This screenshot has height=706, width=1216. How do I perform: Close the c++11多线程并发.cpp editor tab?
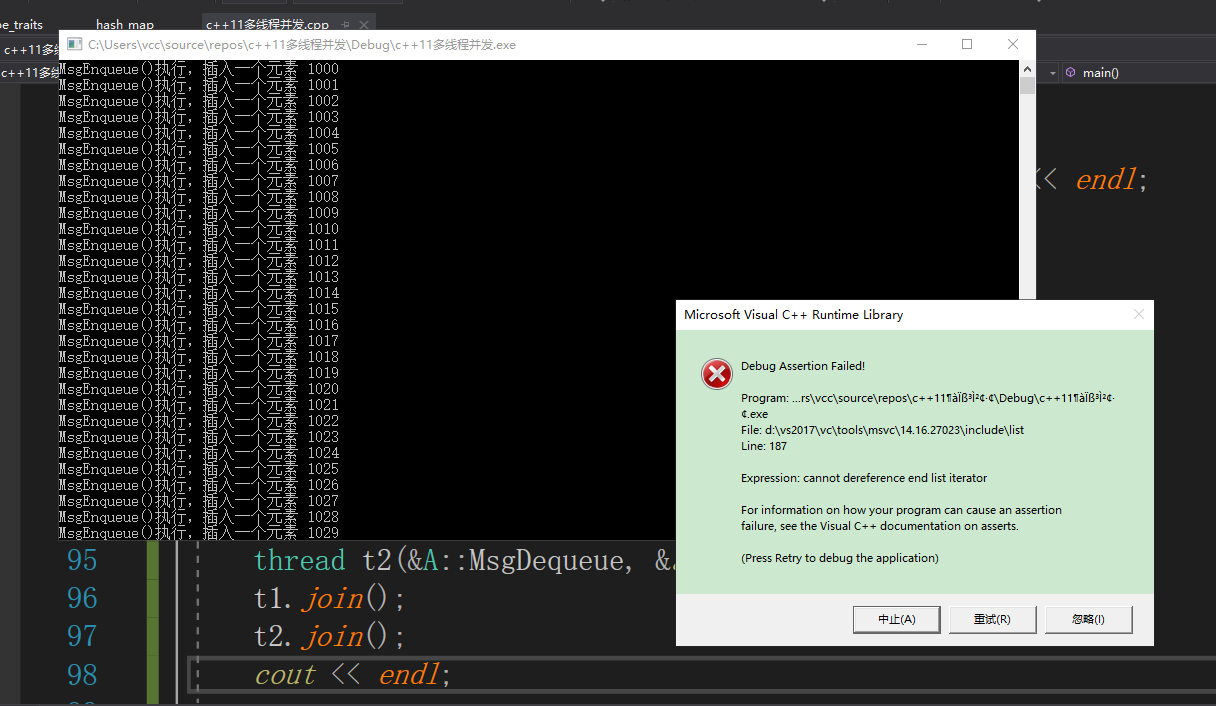[362, 24]
